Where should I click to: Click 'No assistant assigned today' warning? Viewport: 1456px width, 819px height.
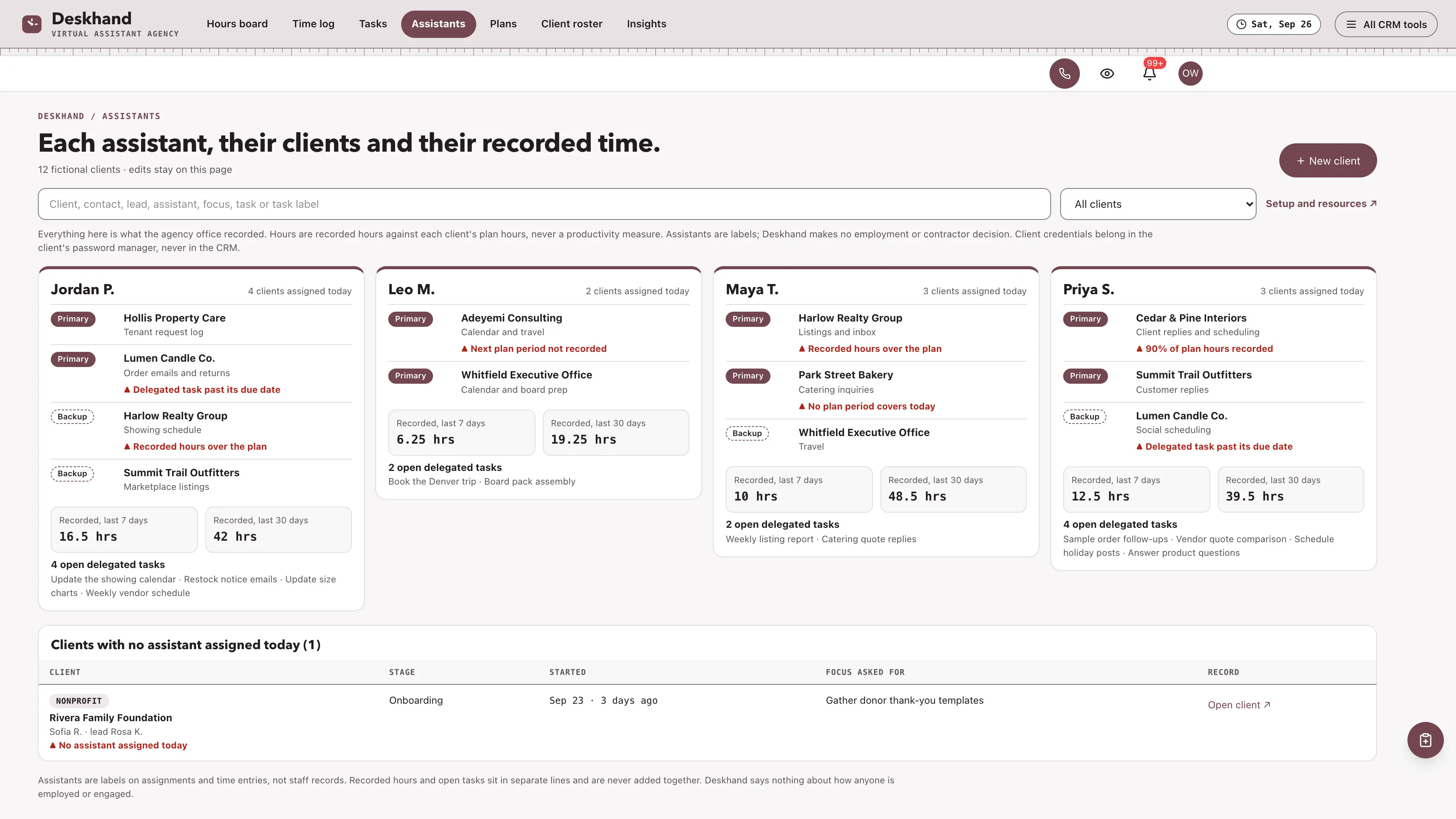tap(118, 745)
